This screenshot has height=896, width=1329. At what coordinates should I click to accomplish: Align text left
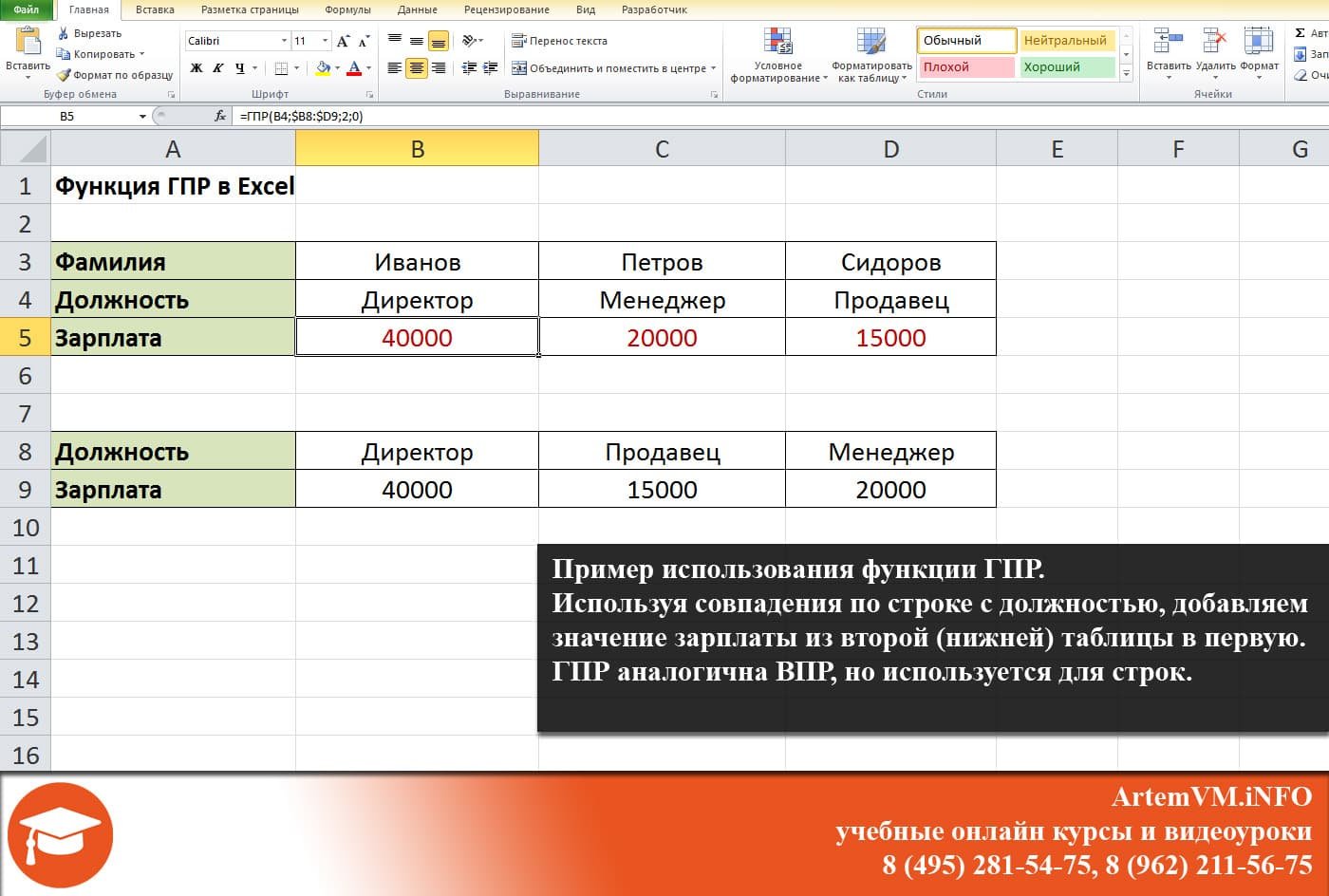pyautogui.click(x=395, y=68)
